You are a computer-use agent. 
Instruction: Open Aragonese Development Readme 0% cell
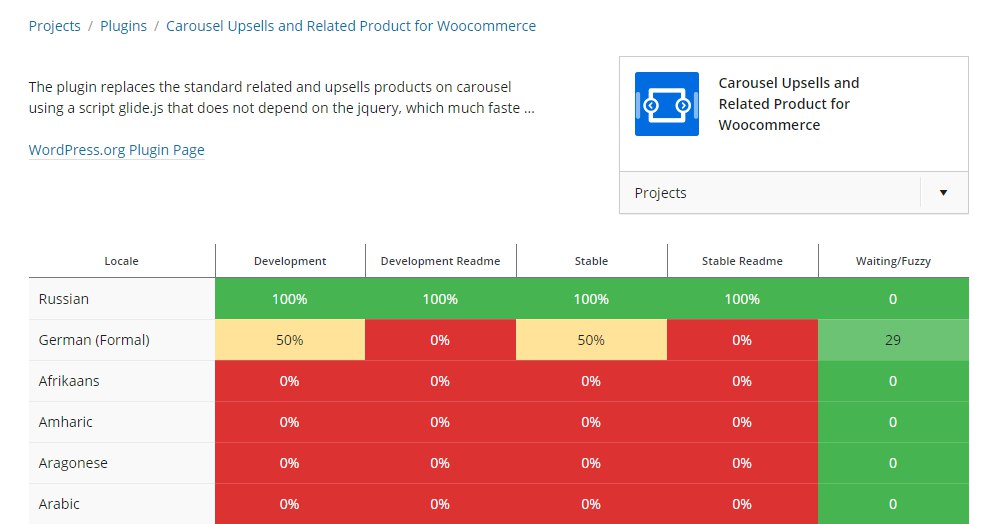click(440, 463)
